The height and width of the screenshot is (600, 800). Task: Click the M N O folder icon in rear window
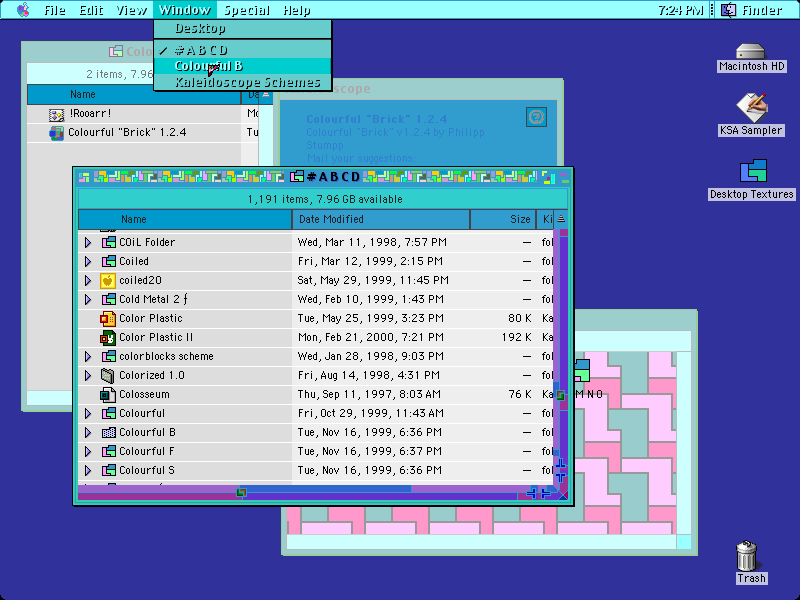[582, 370]
